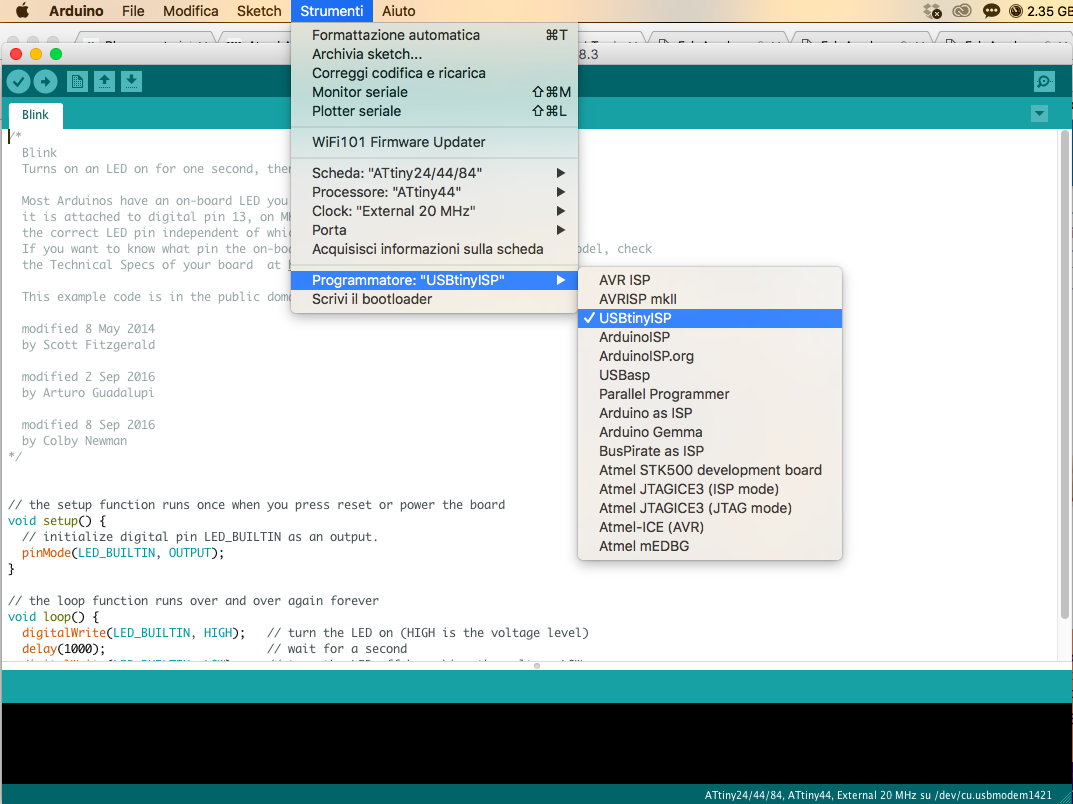Screen dimensions: 1073x804
Task: Click Correggi codifica e ricarica
Action: tap(435, 73)
